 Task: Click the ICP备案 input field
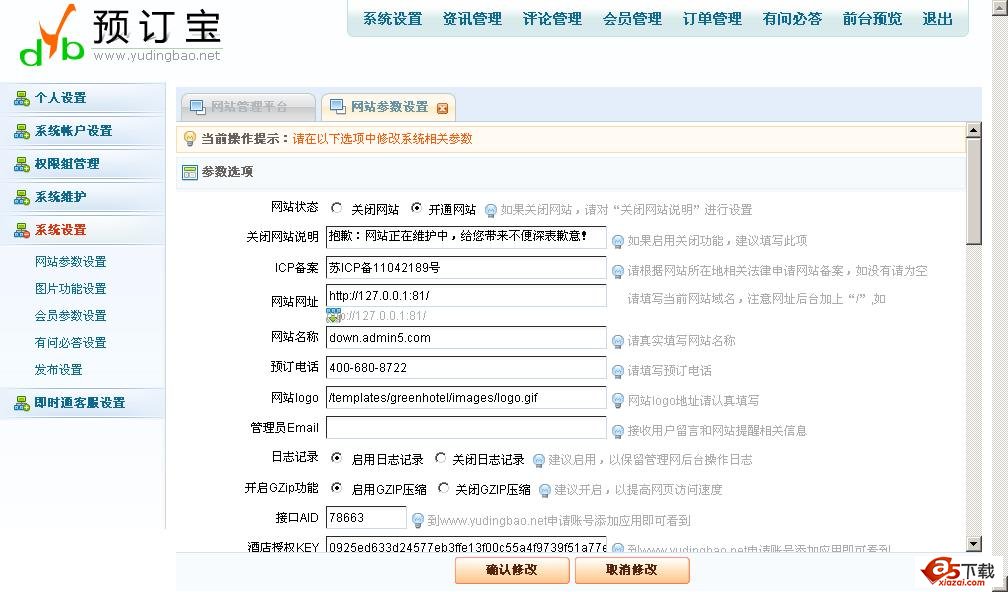click(x=466, y=268)
